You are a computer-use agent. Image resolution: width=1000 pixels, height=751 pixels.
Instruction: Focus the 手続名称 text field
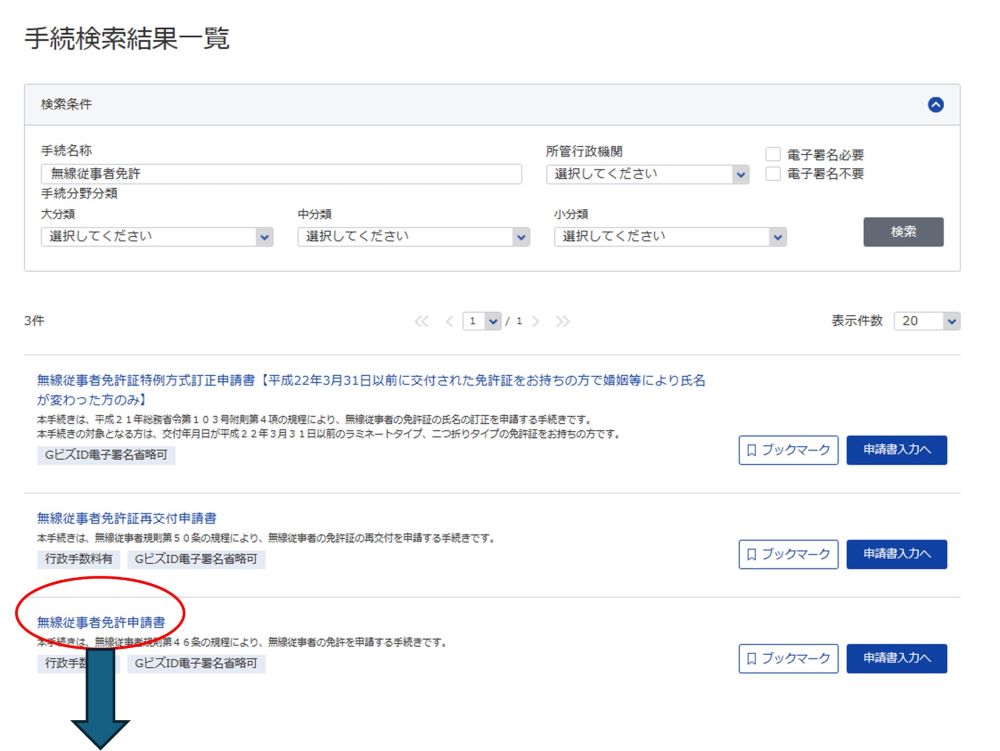(281, 174)
